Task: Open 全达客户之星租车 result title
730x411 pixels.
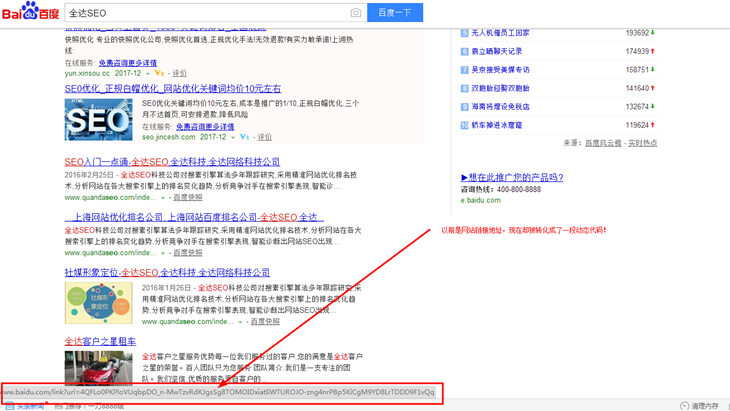Action: [x=100, y=341]
